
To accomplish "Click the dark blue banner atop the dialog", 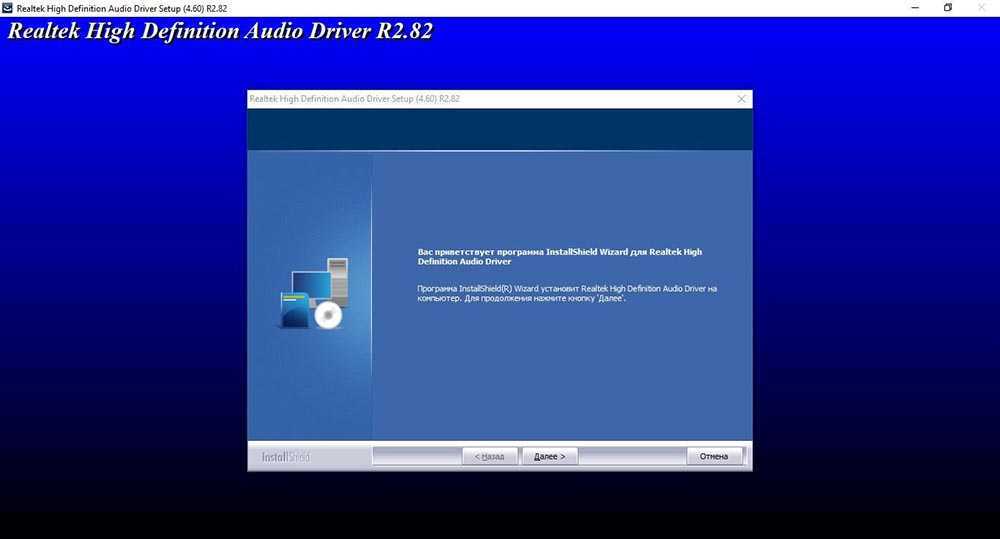I will [500, 129].
